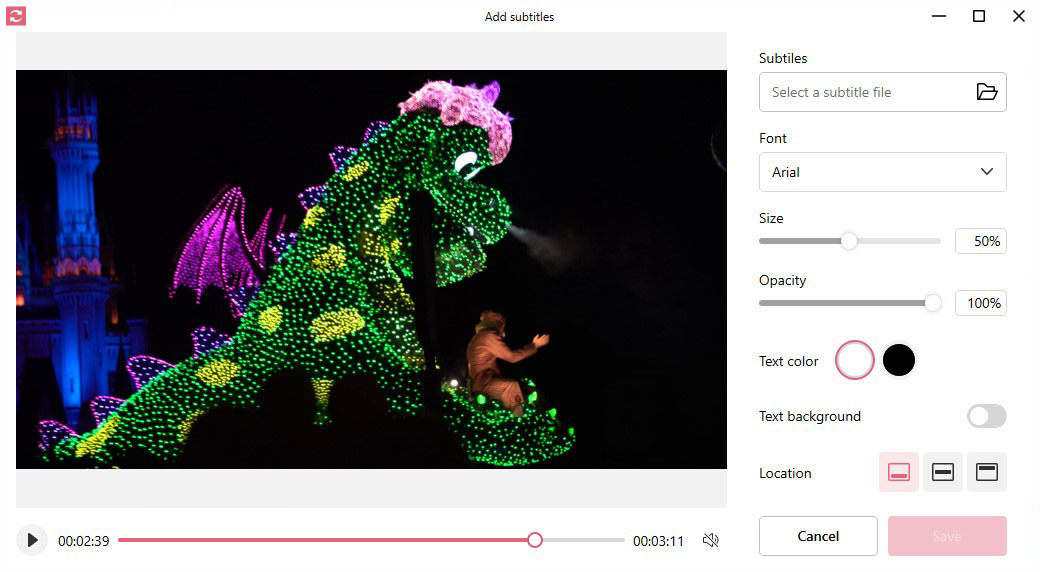This screenshot has width=1040, height=572.
Task: Click the Cancel button
Action: pyautogui.click(x=818, y=536)
